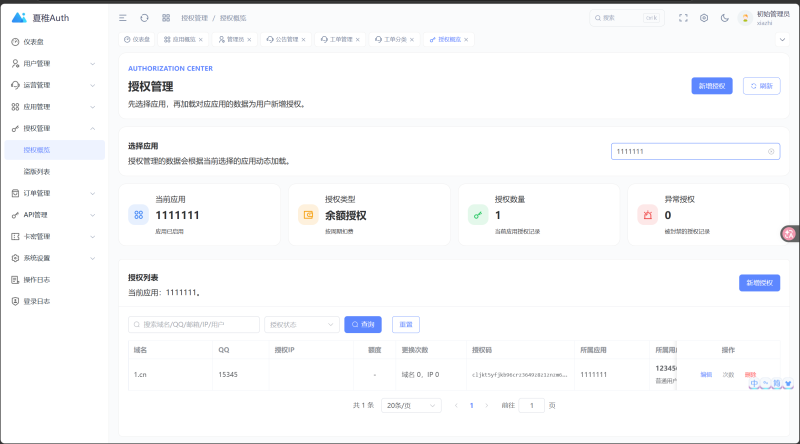Open 盗版列表 in the sidebar submenu

[x=54, y=171]
